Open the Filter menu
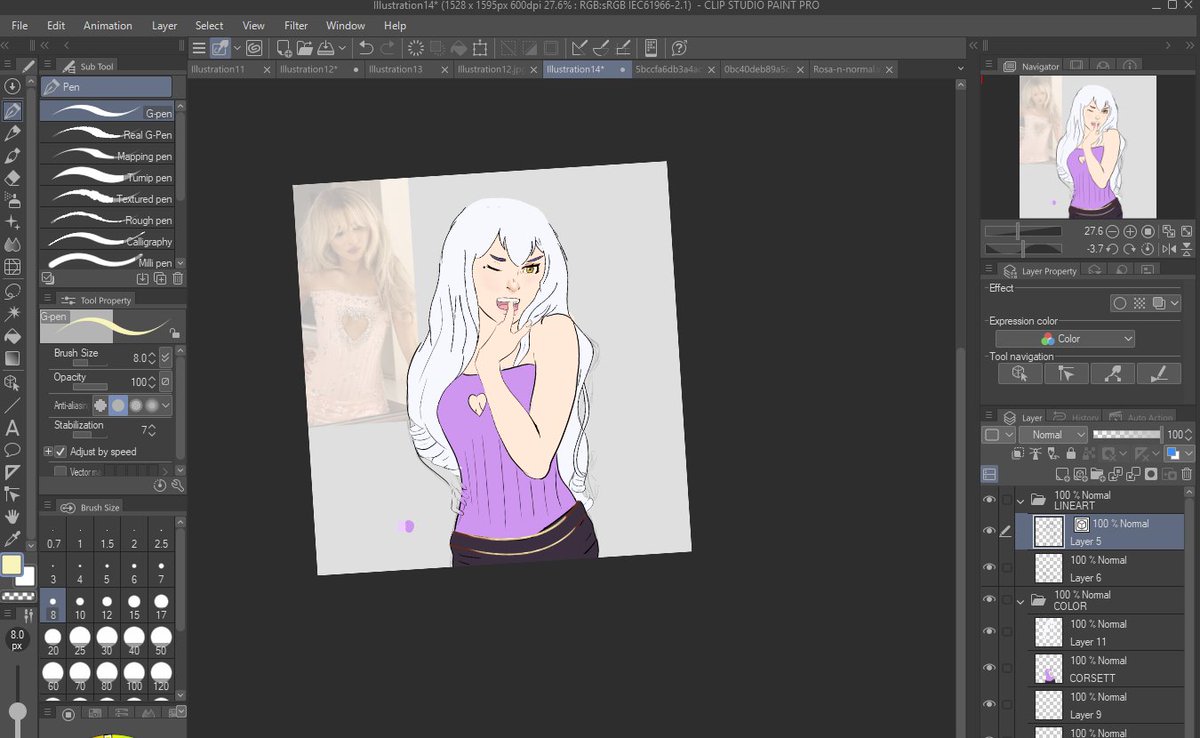The width and height of the screenshot is (1200, 738). [296, 25]
